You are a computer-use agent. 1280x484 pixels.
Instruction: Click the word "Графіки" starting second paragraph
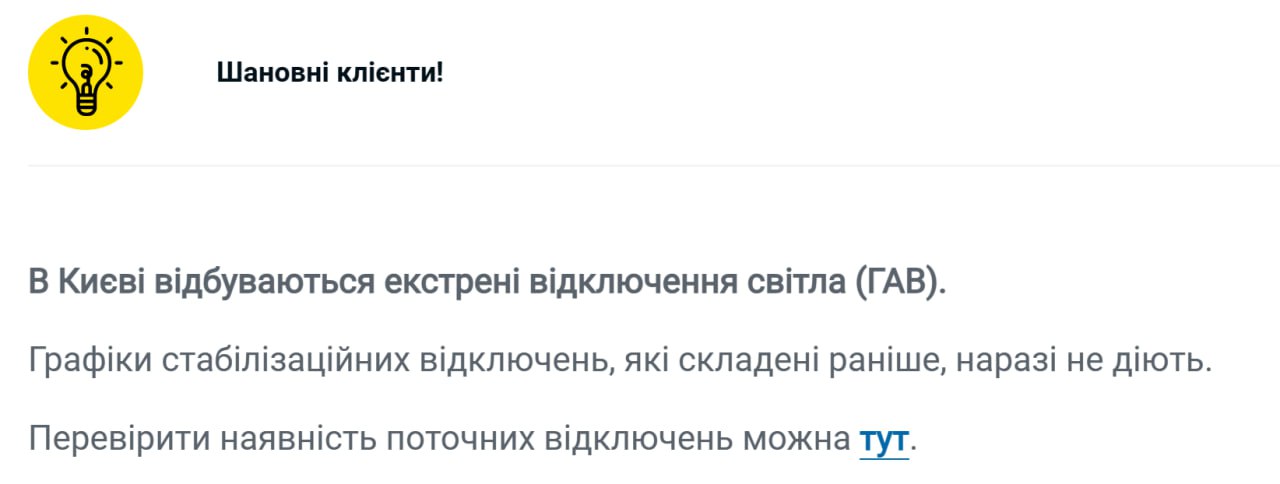(x=86, y=360)
